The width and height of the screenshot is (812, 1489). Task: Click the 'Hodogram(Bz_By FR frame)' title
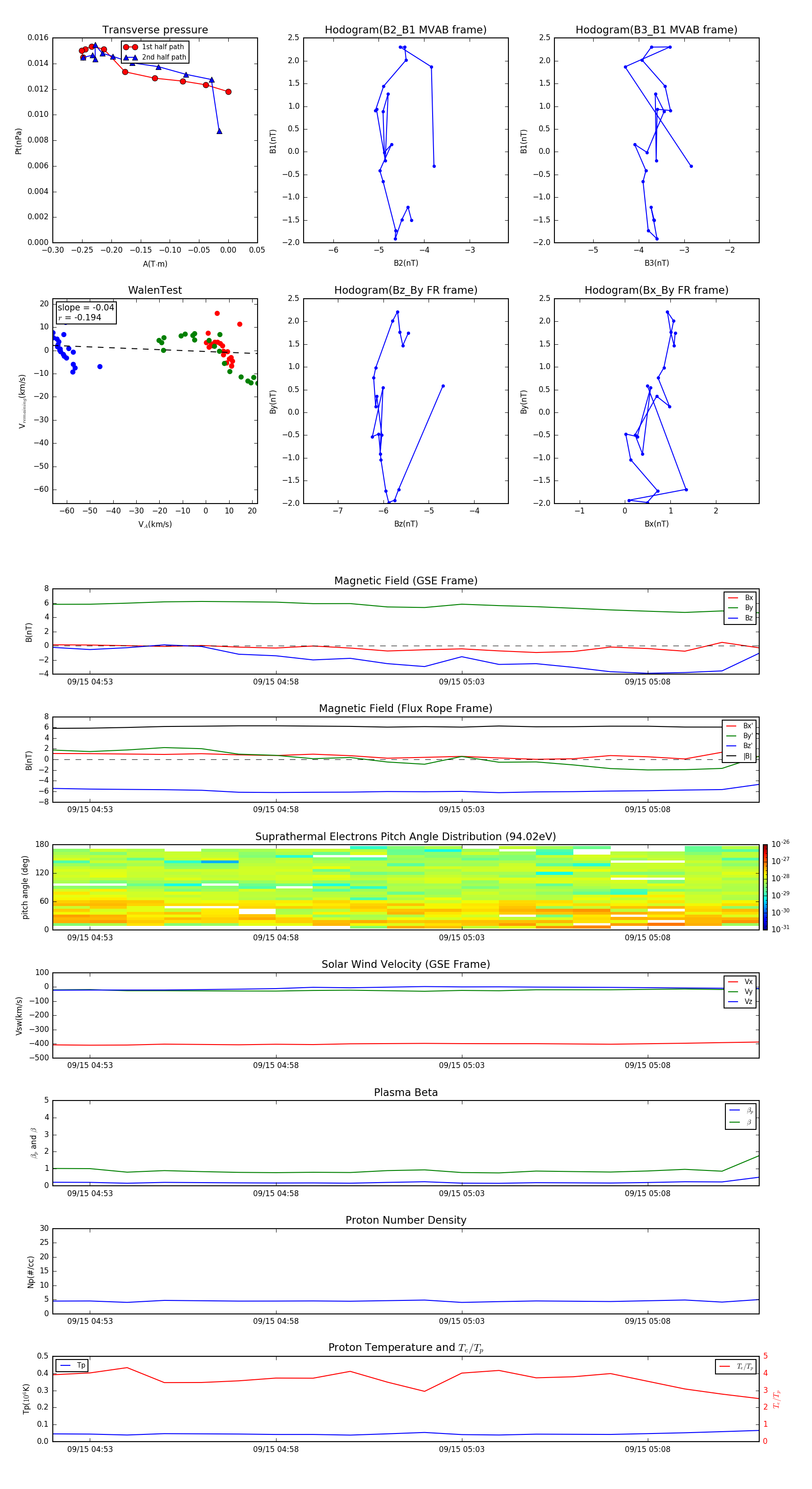(x=406, y=290)
